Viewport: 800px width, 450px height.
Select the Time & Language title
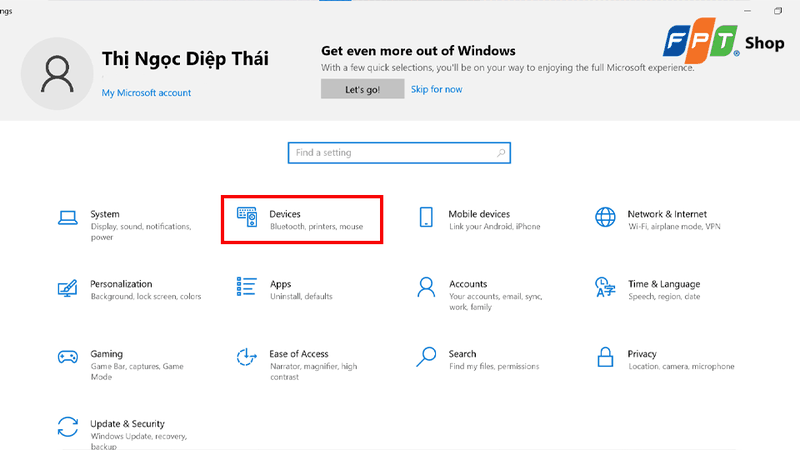pyautogui.click(x=664, y=284)
